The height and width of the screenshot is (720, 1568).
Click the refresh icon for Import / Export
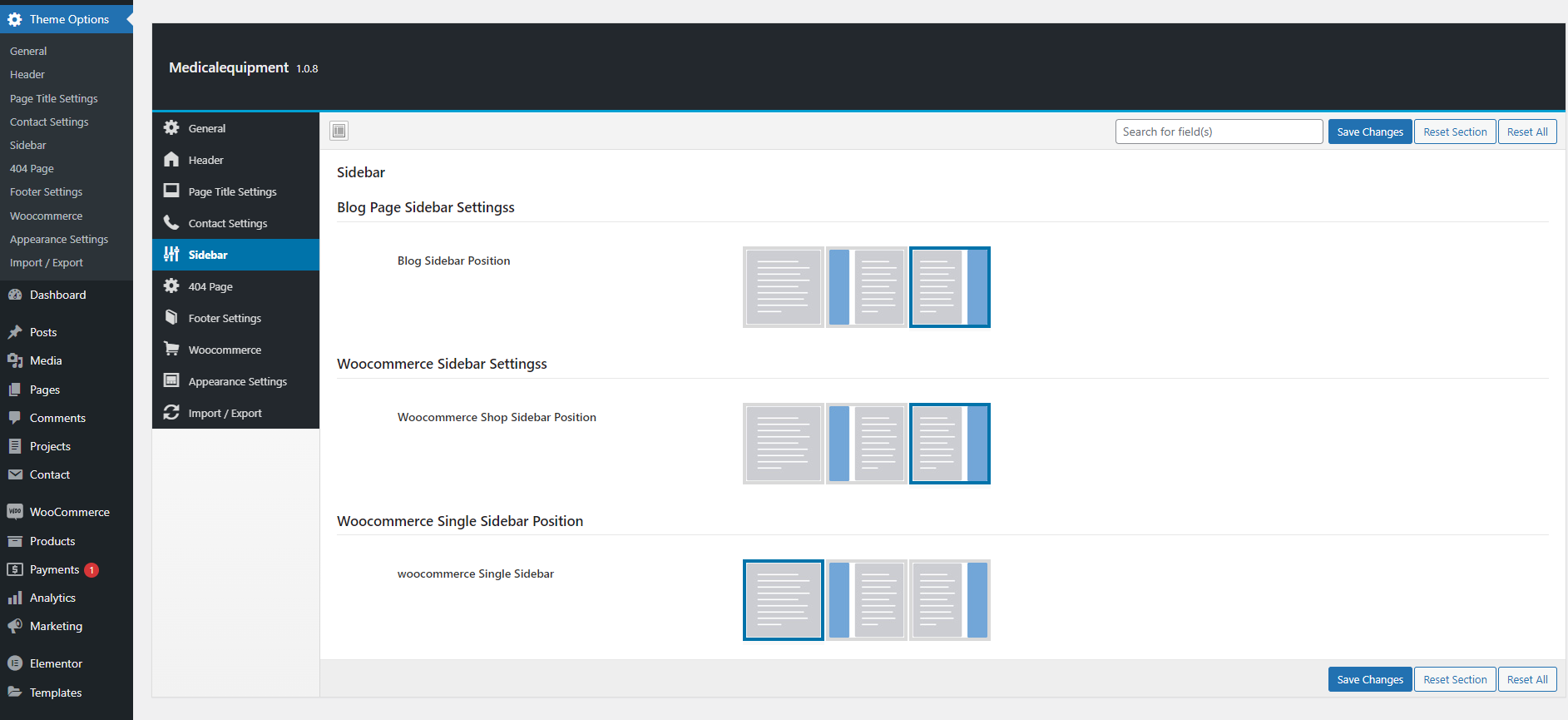click(171, 413)
